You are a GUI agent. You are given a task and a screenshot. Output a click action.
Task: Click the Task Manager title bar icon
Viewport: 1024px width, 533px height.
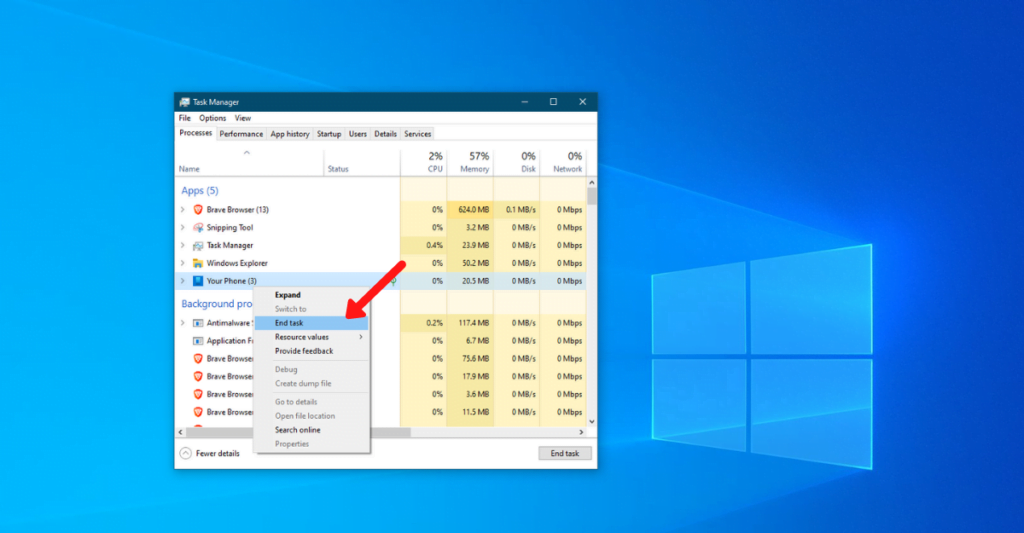(185, 102)
